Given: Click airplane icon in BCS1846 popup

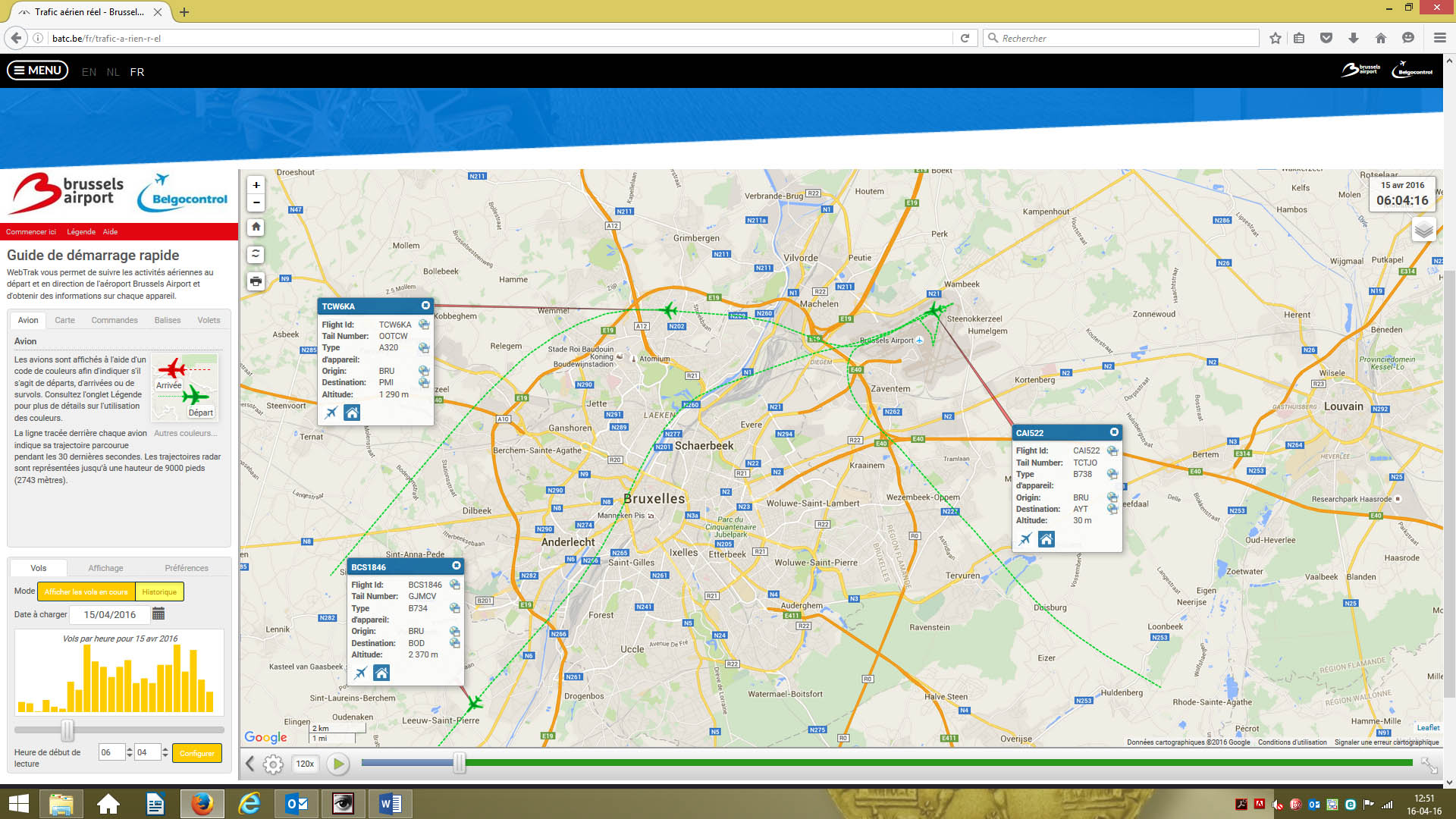Looking at the screenshot, I should [x=361, y=673].
